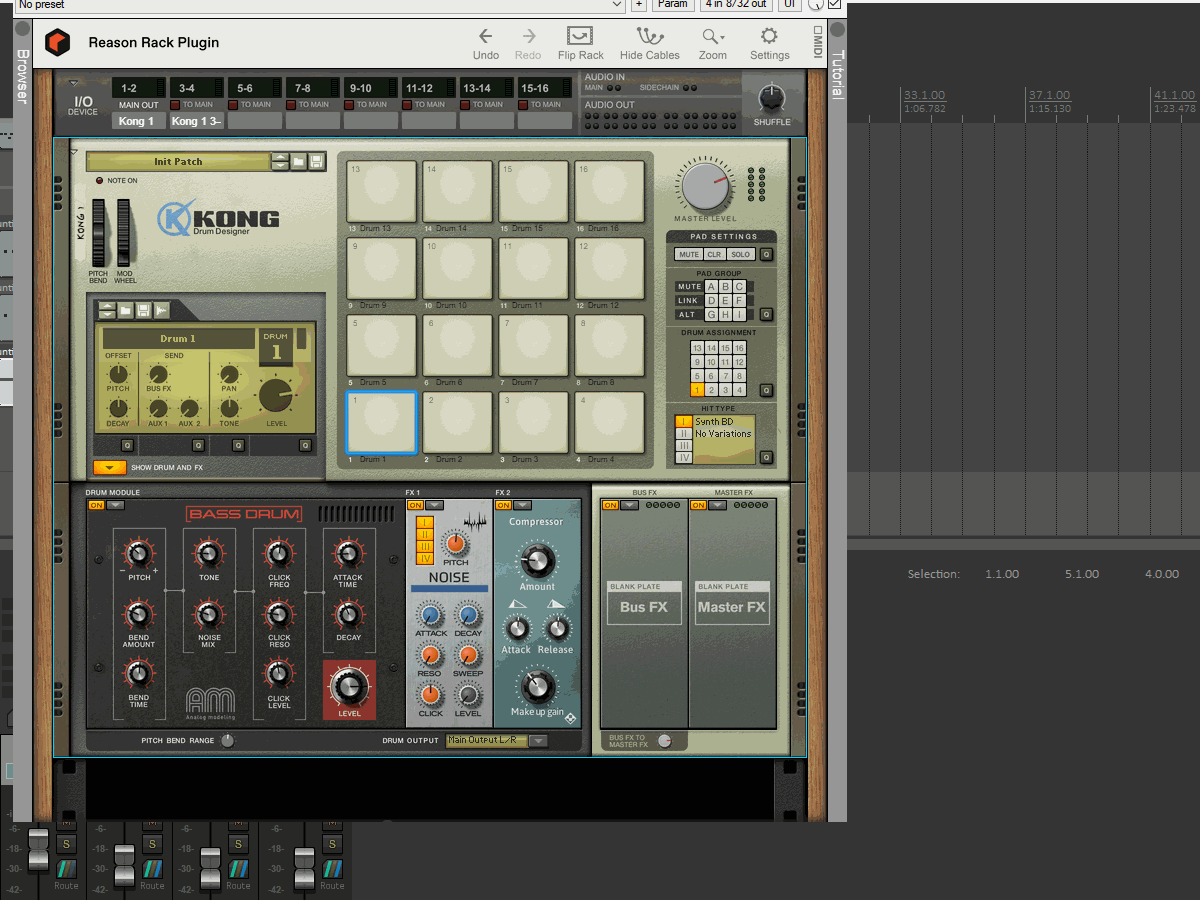
Task: Assign pad to mute group A
Action: point(711,287)
